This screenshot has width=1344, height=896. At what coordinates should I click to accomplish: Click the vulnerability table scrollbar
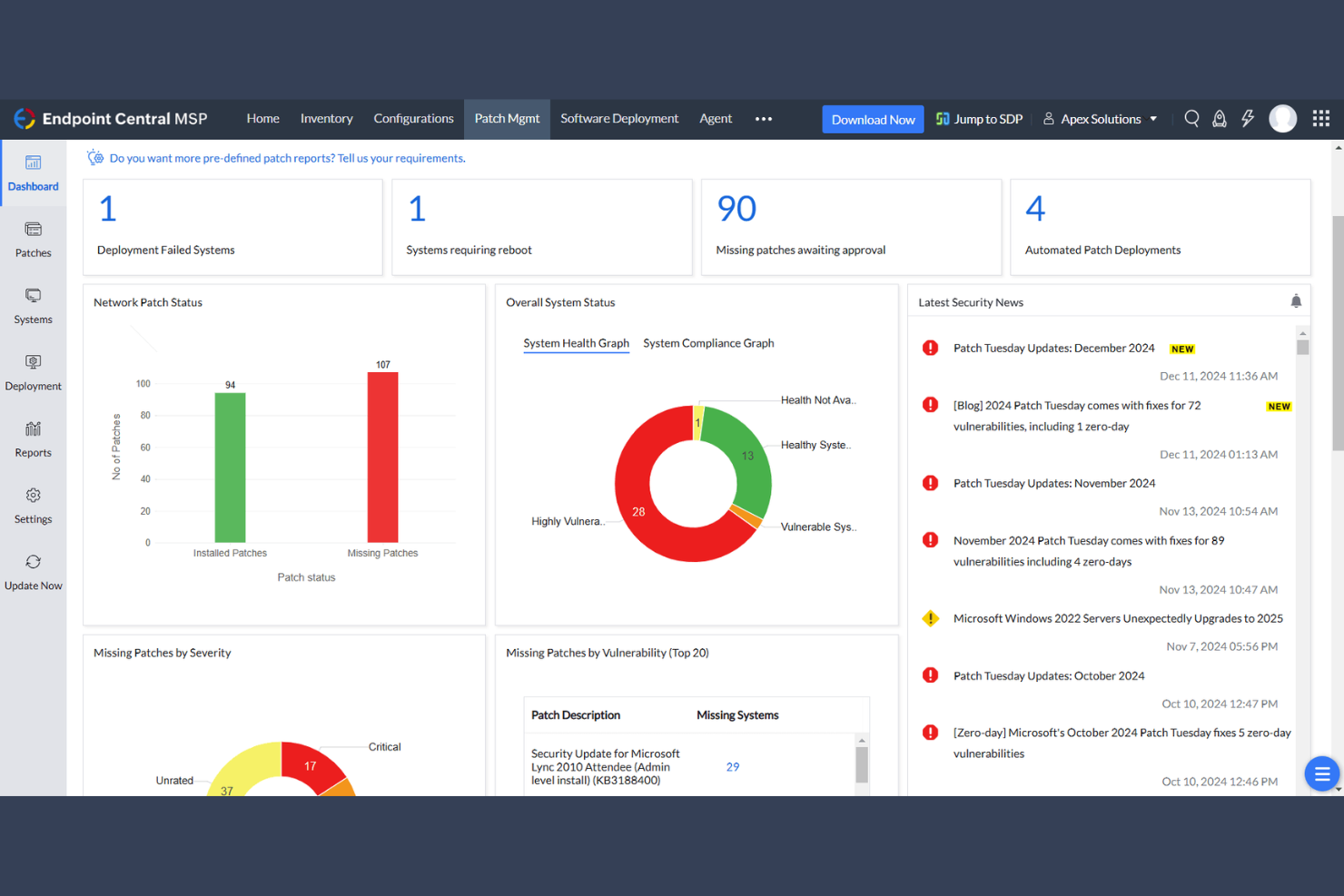tap(862, 764)
